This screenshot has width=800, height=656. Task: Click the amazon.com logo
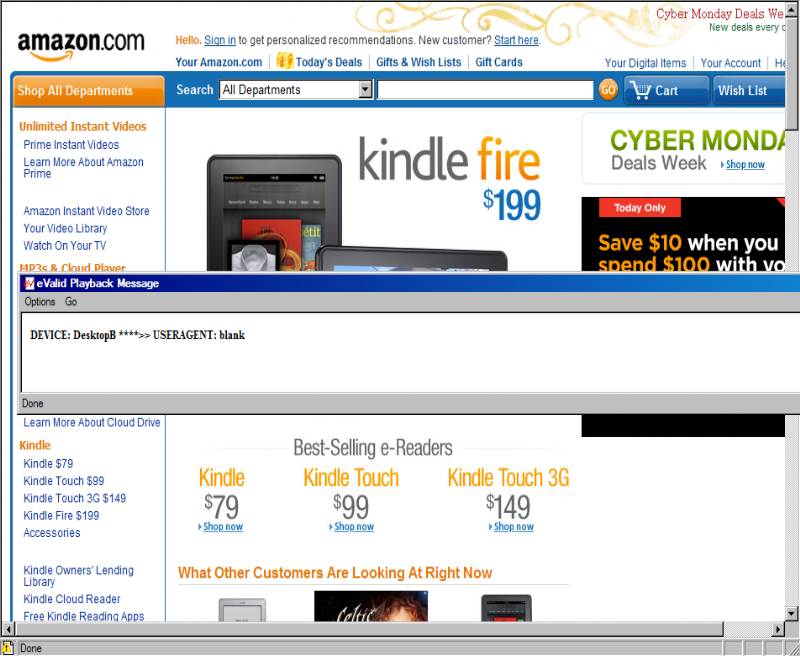tap(81, 45)
